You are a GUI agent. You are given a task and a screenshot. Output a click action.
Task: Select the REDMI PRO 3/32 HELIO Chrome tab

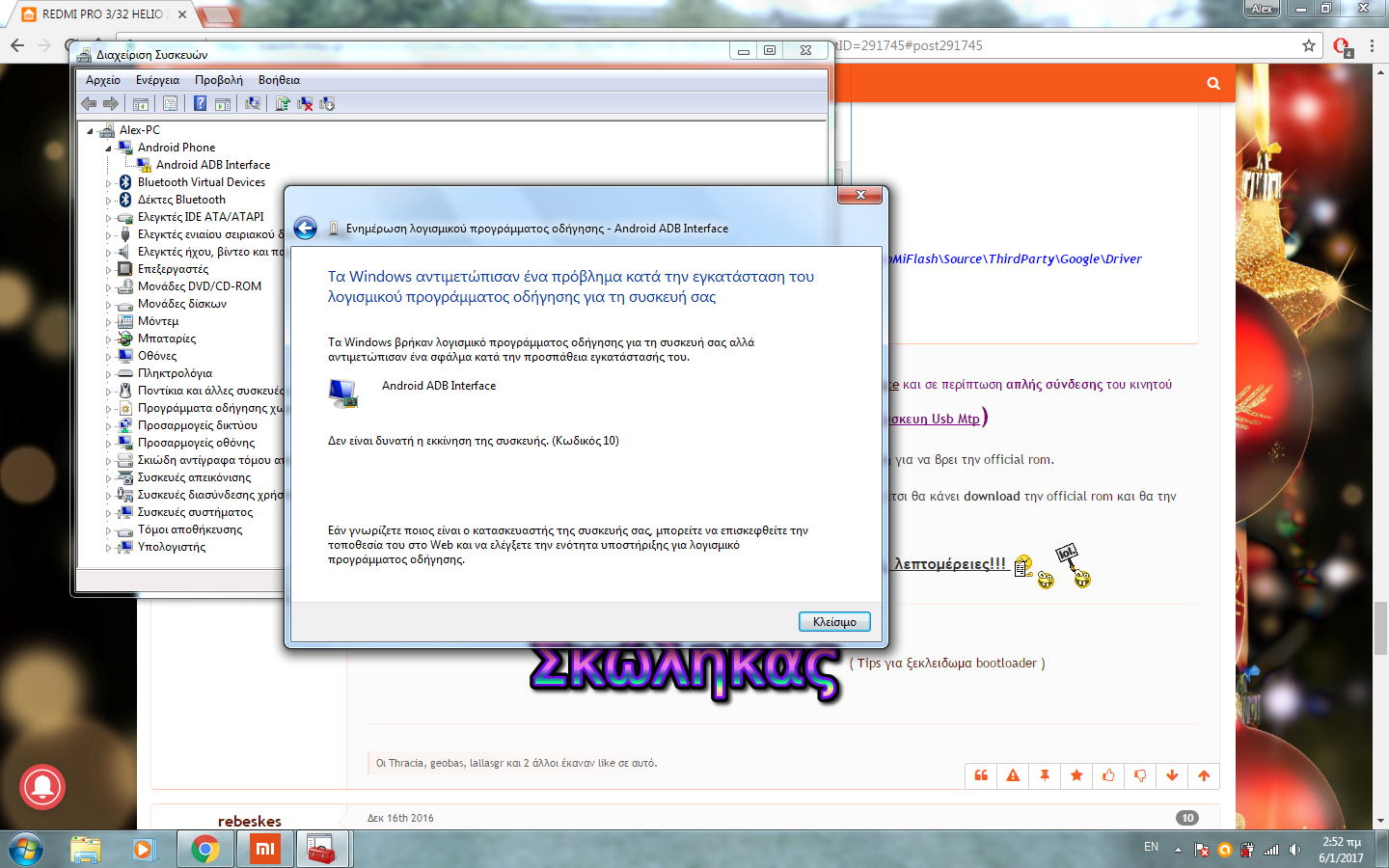click(x=103, y=14)
